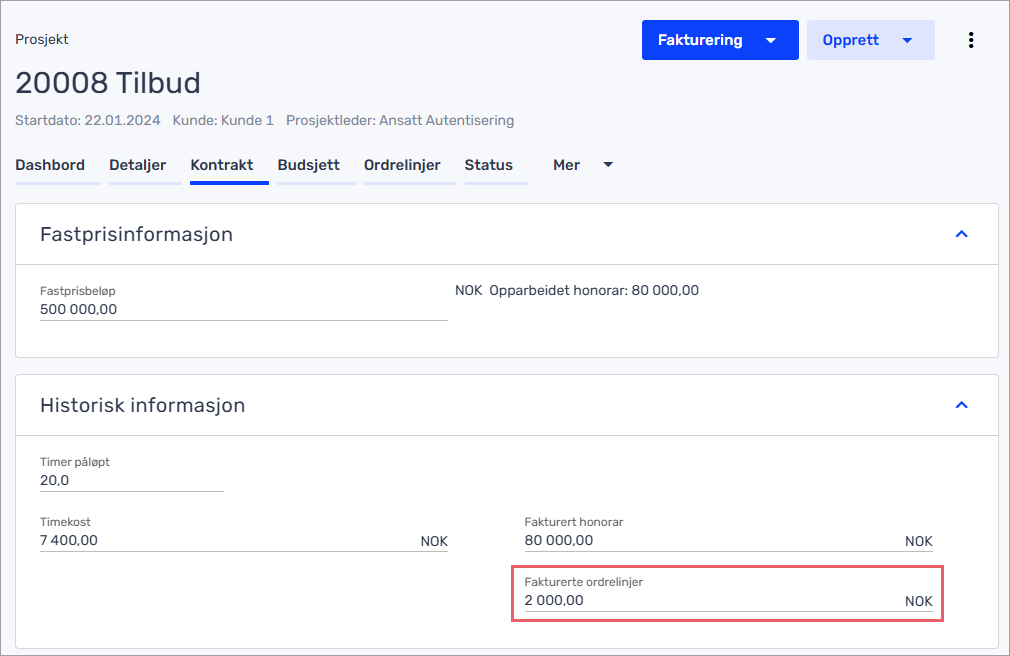Go to the Budsjett tab
Screen dimensions: 1010x656
click(308, 165)
